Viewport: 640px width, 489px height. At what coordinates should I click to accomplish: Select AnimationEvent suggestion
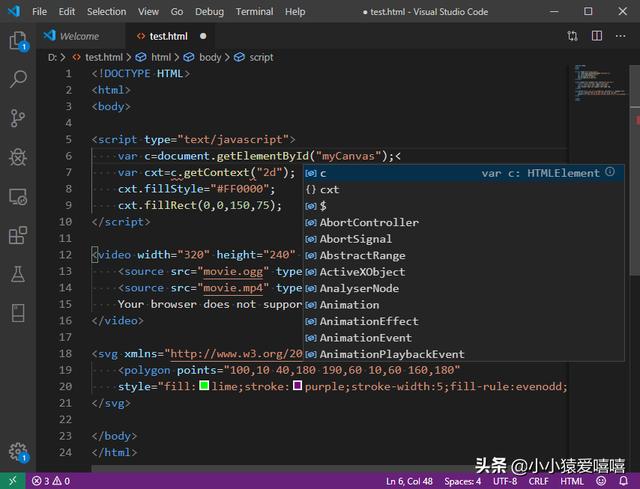(x=464, y=338)
